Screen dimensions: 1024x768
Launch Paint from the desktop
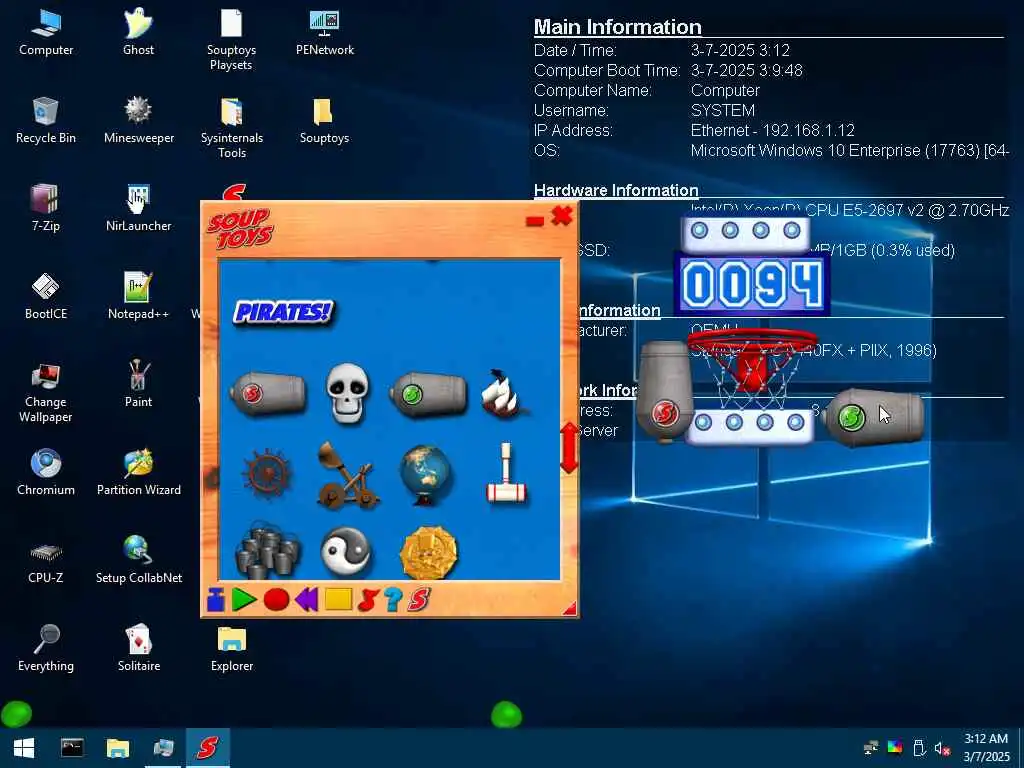coord(138,385)
